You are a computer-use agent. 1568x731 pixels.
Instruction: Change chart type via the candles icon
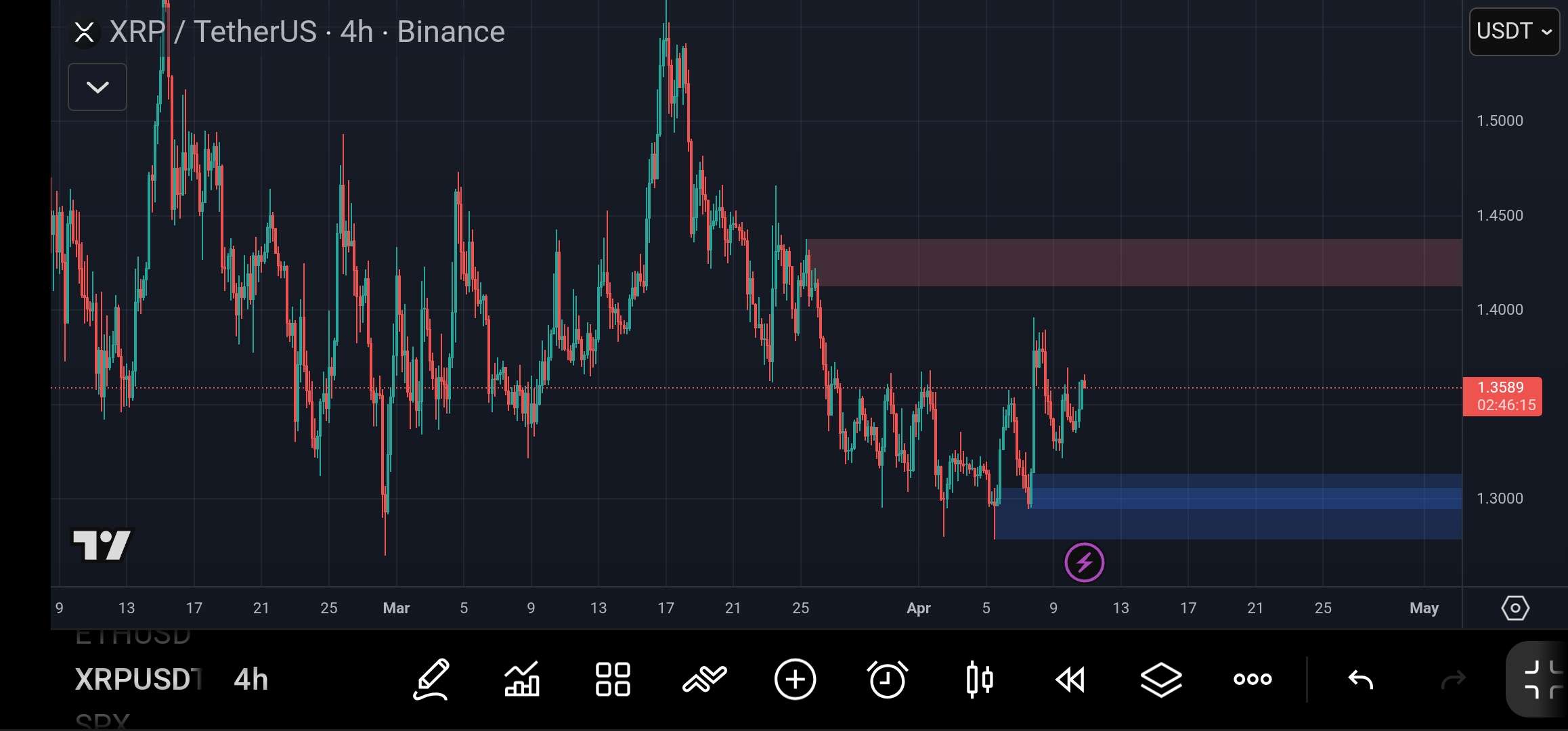pos(979,680)
